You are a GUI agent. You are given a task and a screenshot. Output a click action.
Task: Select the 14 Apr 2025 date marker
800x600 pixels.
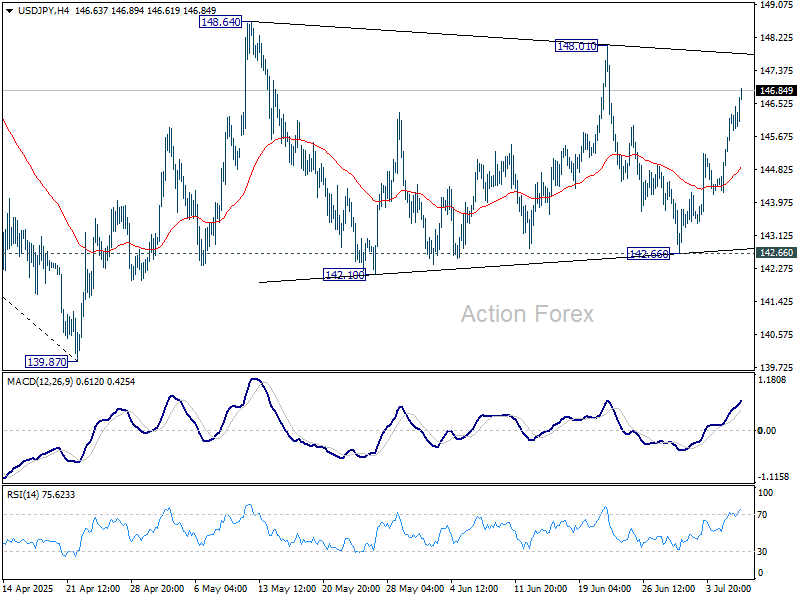pyautogui.click(x=27, y=590)
